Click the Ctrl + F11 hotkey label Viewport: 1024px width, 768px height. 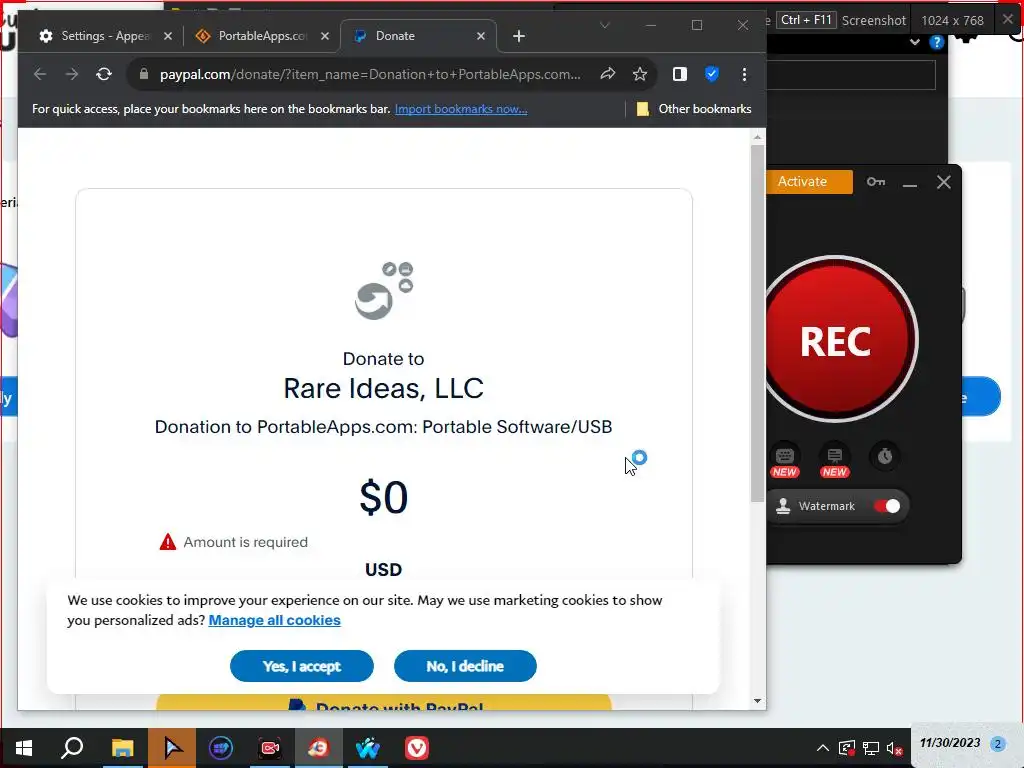point(807,20)
